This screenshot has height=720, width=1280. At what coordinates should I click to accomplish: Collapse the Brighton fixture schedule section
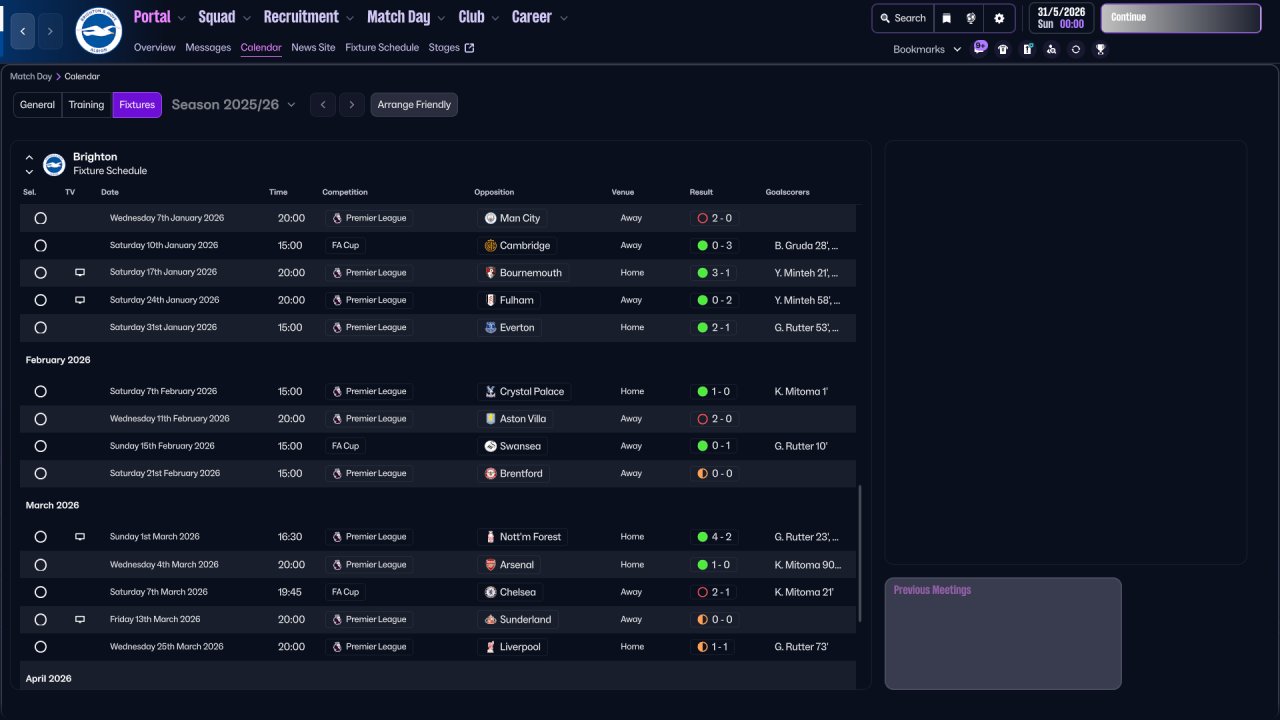click(x=29, y=158)
